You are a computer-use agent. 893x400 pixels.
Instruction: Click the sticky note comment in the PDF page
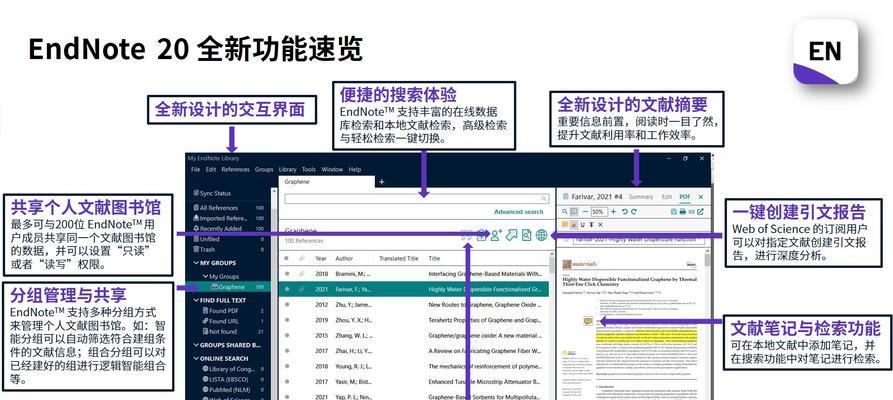588,321
